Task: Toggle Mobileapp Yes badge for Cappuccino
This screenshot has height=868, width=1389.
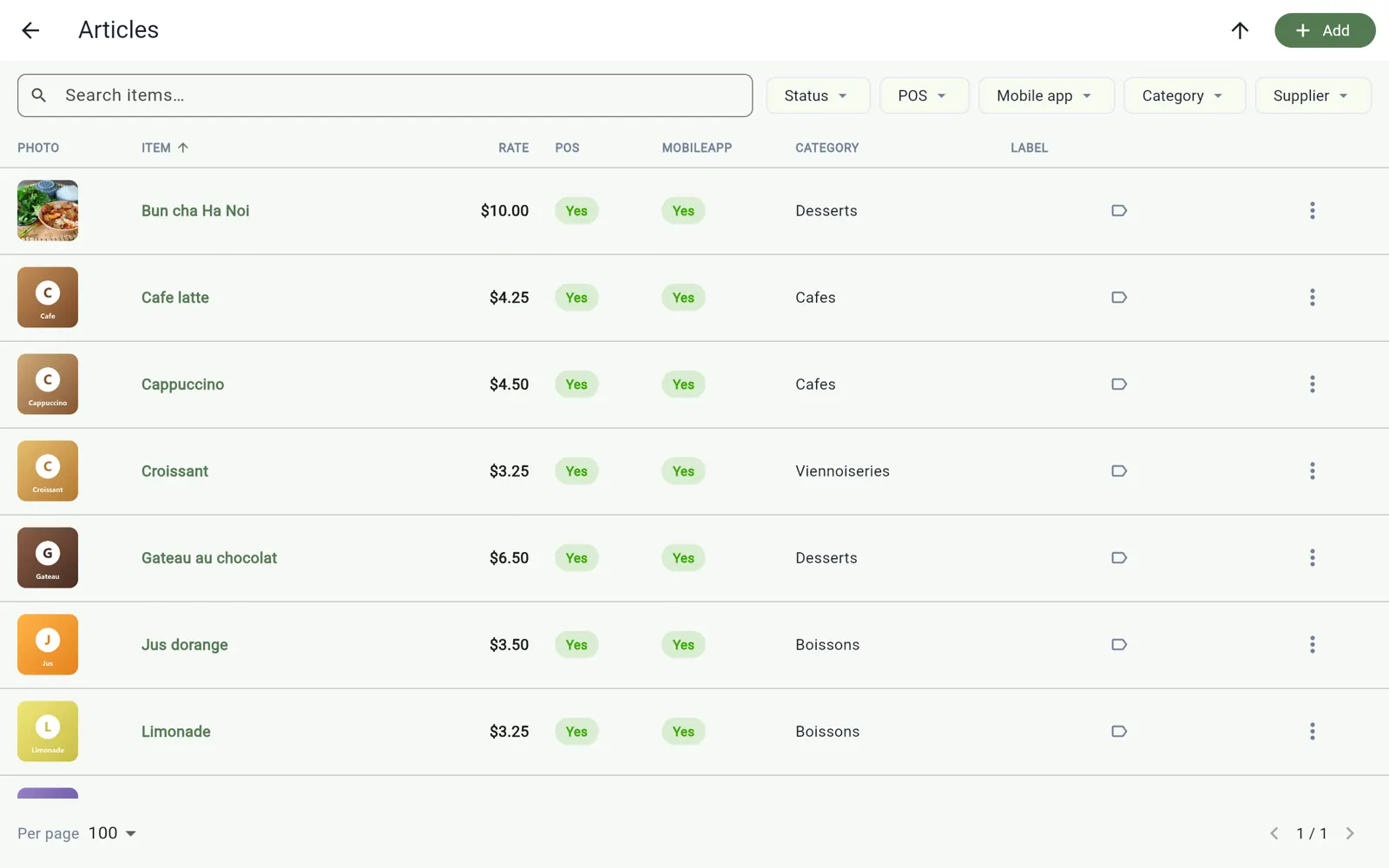Action: (x=683, y=385)
